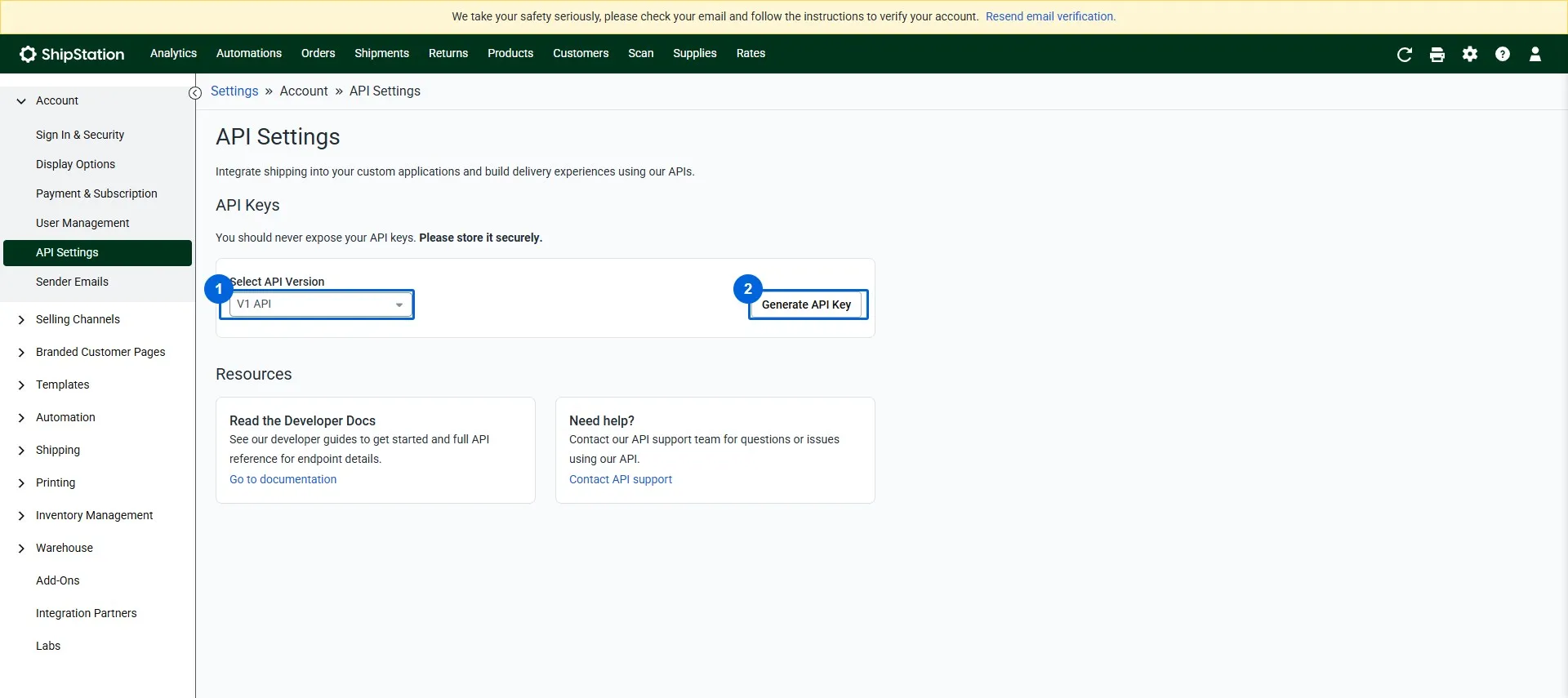Click the Settings breadcrumb link
Viewport: 1568px width, 698px height.
(234, 91)
